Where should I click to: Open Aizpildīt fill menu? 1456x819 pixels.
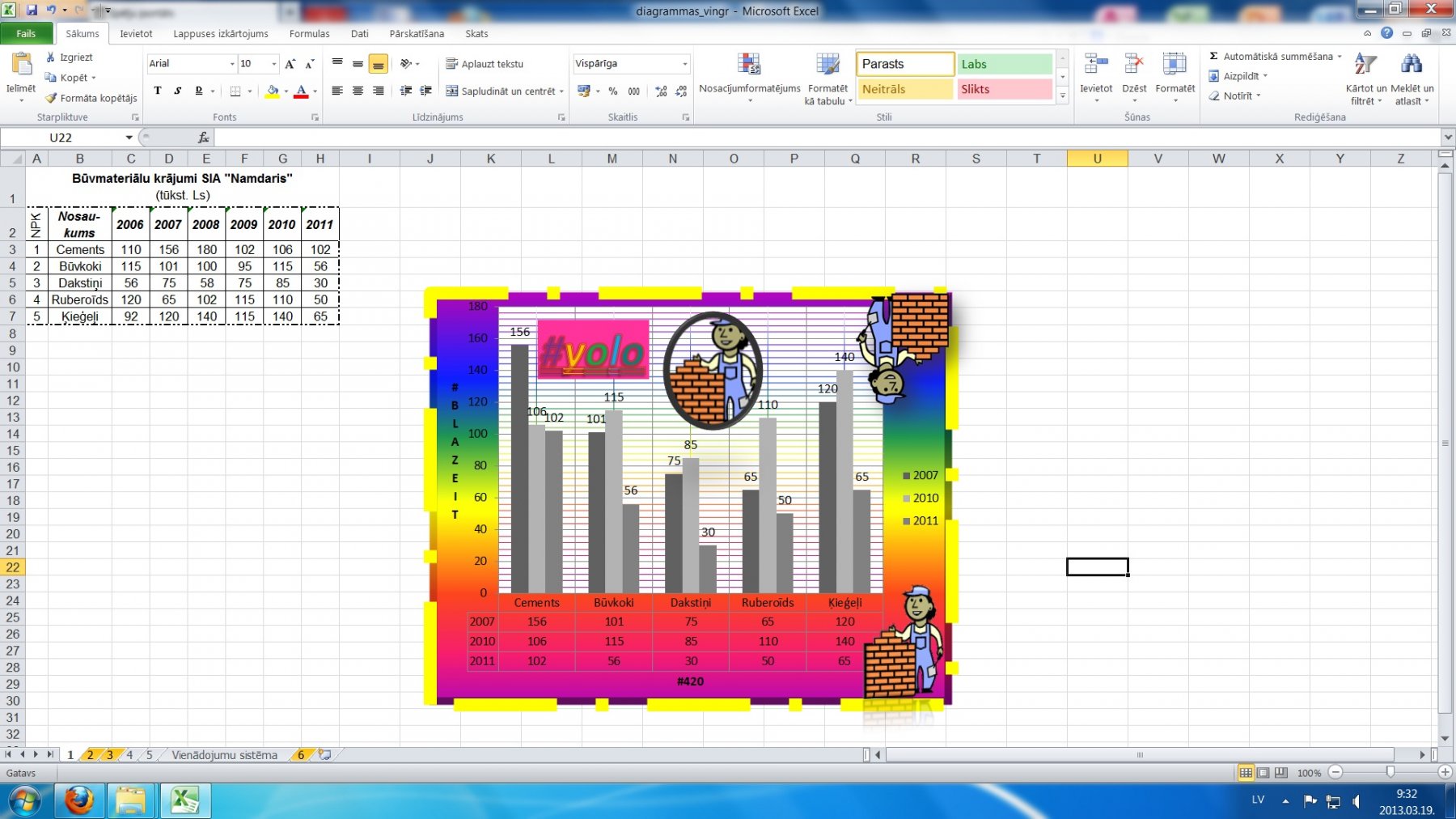point(1238,76)
